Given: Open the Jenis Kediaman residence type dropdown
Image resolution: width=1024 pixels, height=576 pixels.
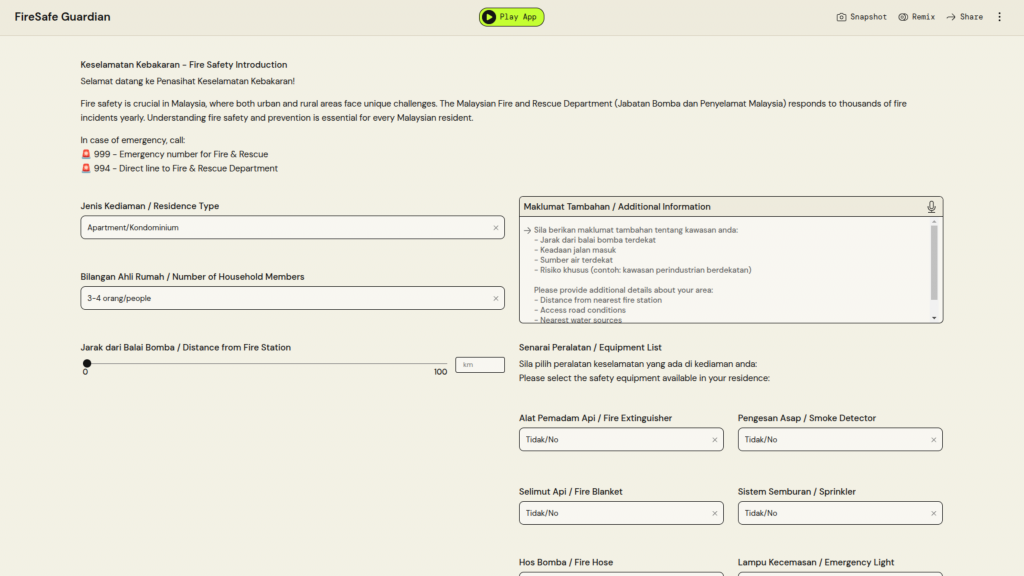Looking at the screenshot, I should click(x=280, y=228).
